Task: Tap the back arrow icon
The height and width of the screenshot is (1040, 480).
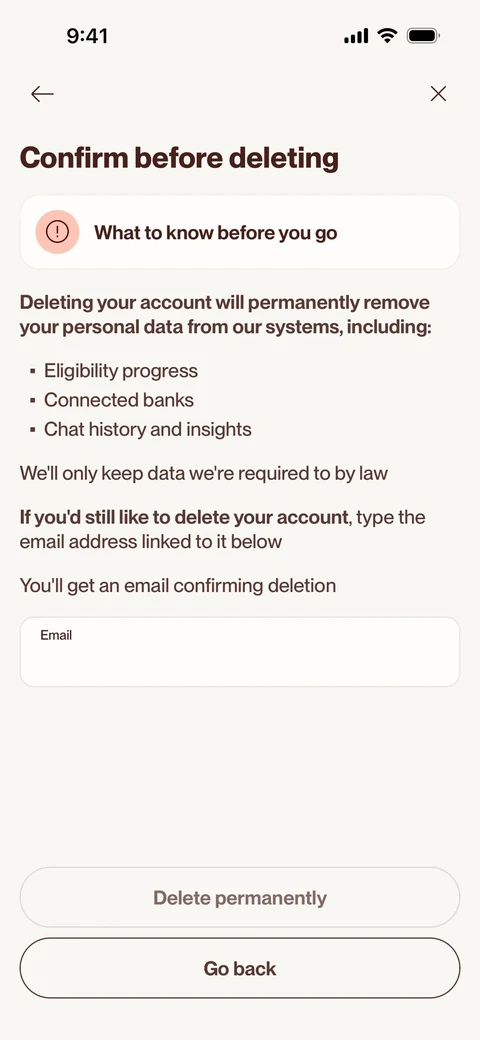Action: [42, 94]
